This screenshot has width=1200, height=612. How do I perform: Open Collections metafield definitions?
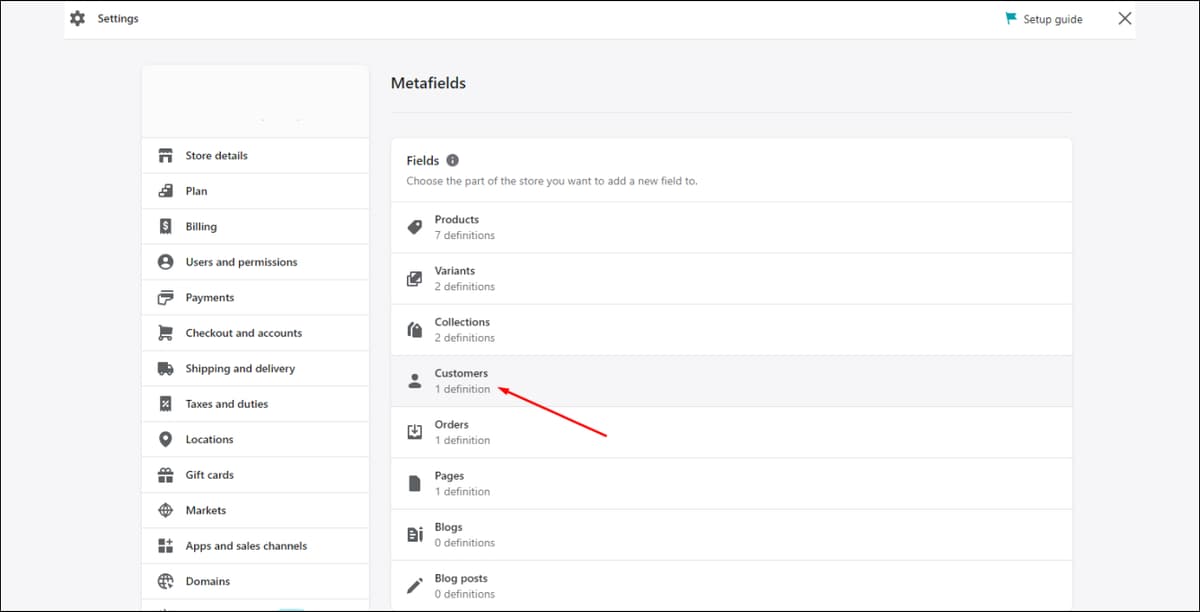(x=731, y=330)
